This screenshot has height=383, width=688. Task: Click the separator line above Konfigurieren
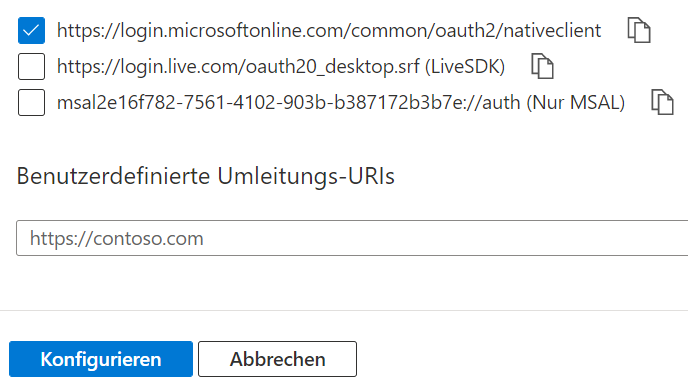click(x=344, y=311)
